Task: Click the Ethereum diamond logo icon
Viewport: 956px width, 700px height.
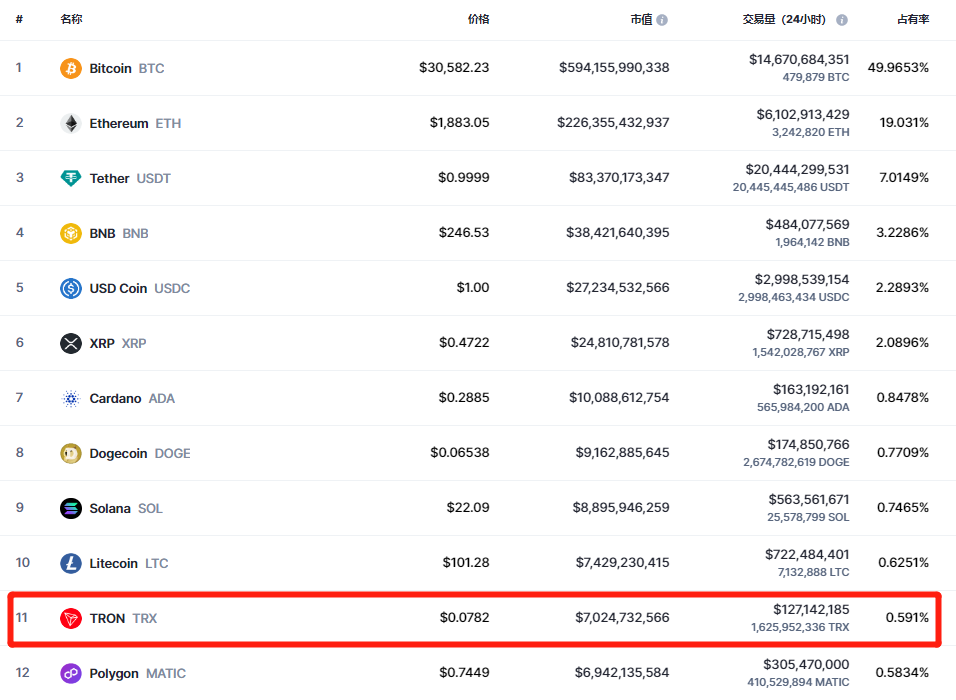Action: point(70,123)
